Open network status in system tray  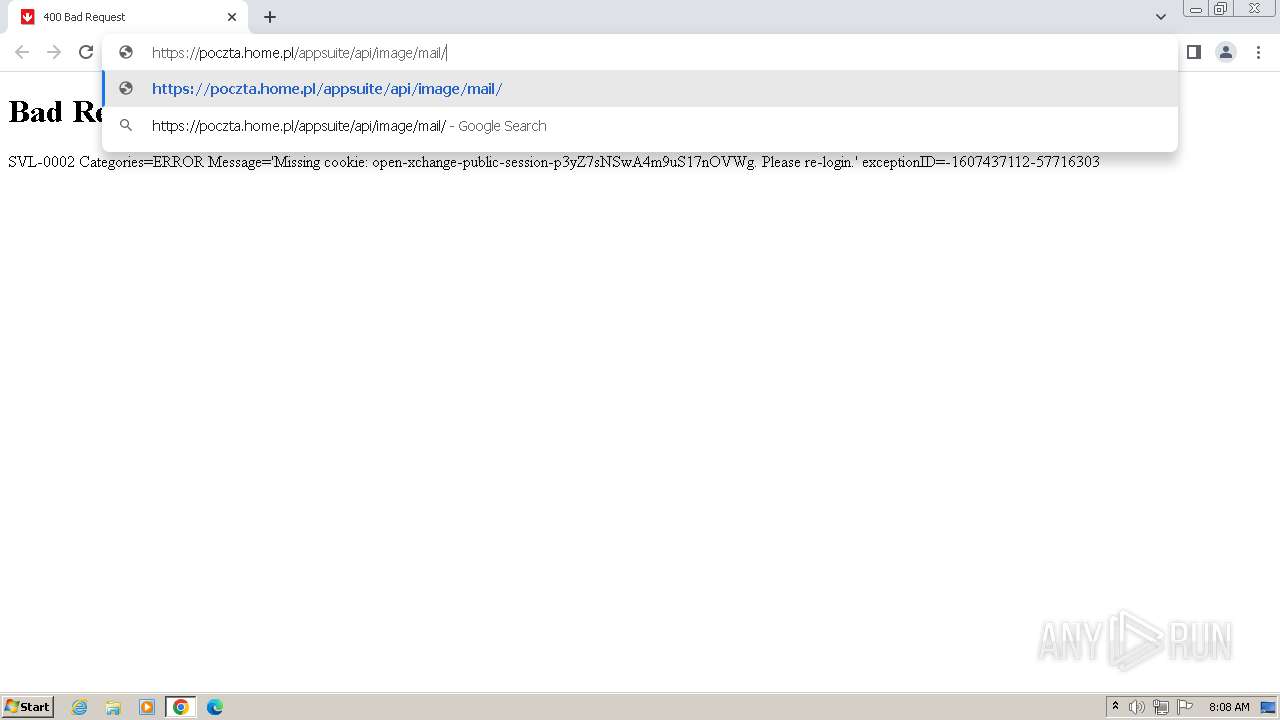point(1161,707)
